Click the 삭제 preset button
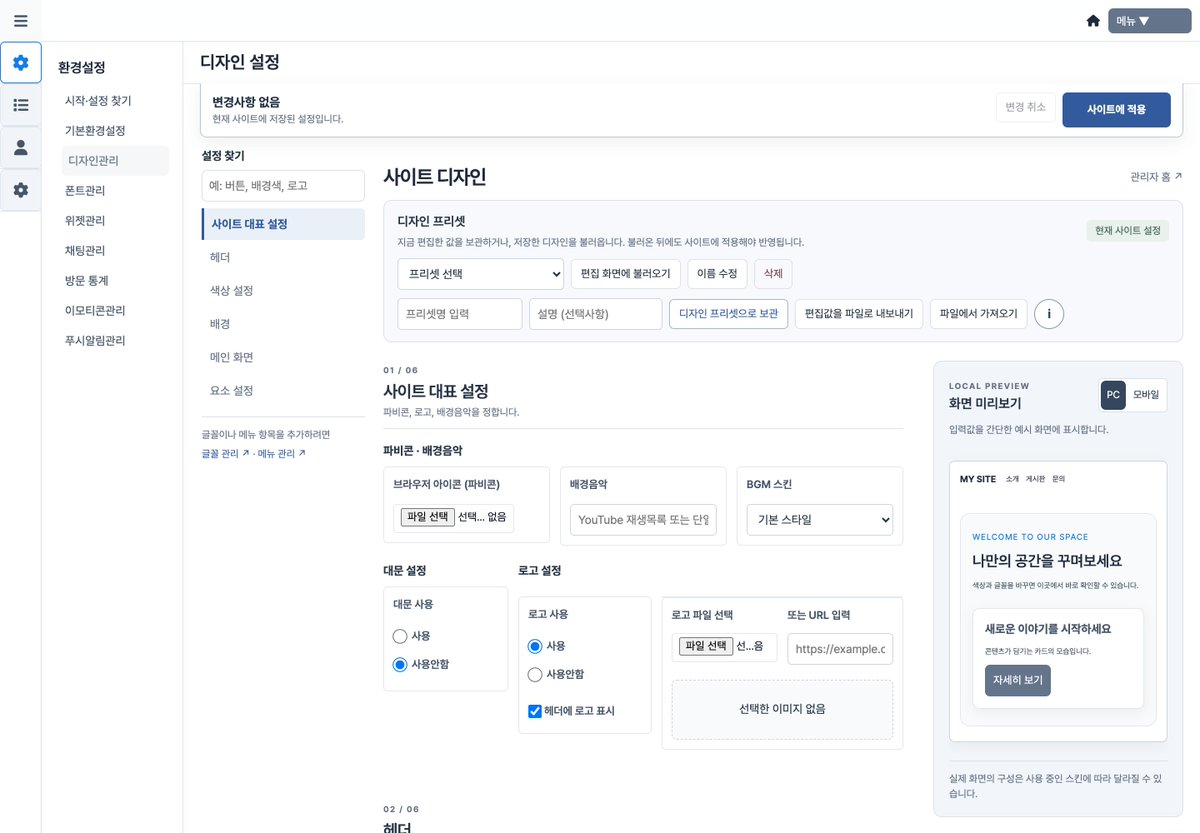 pos(773,274)
